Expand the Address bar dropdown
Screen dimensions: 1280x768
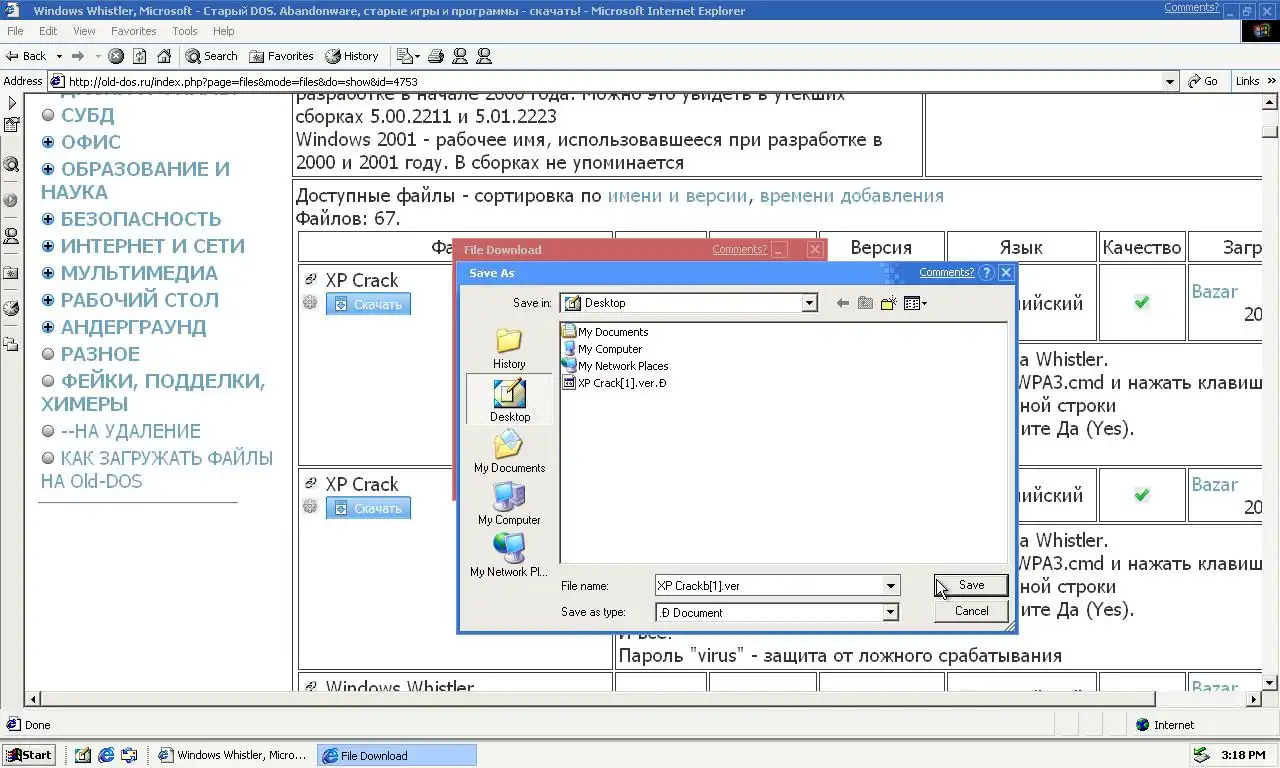pos(1171,81)
